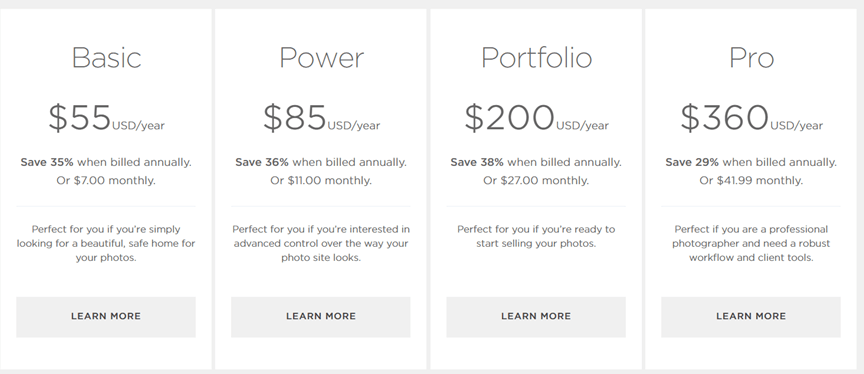Select the Basic plan title

106,57
